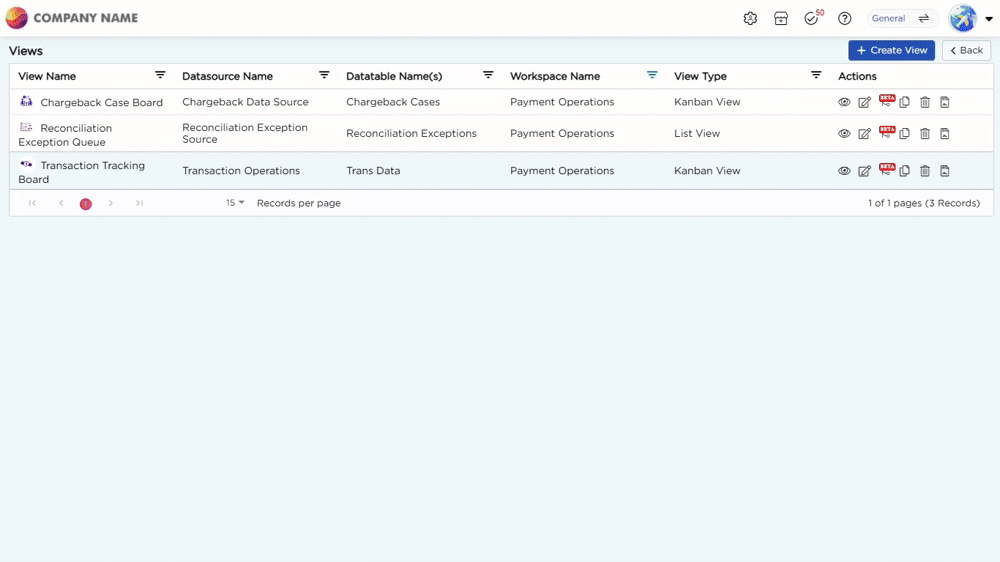Open the marketplace store icon
This screenshot has height=562, width=1000.
(x=781, y=18)
